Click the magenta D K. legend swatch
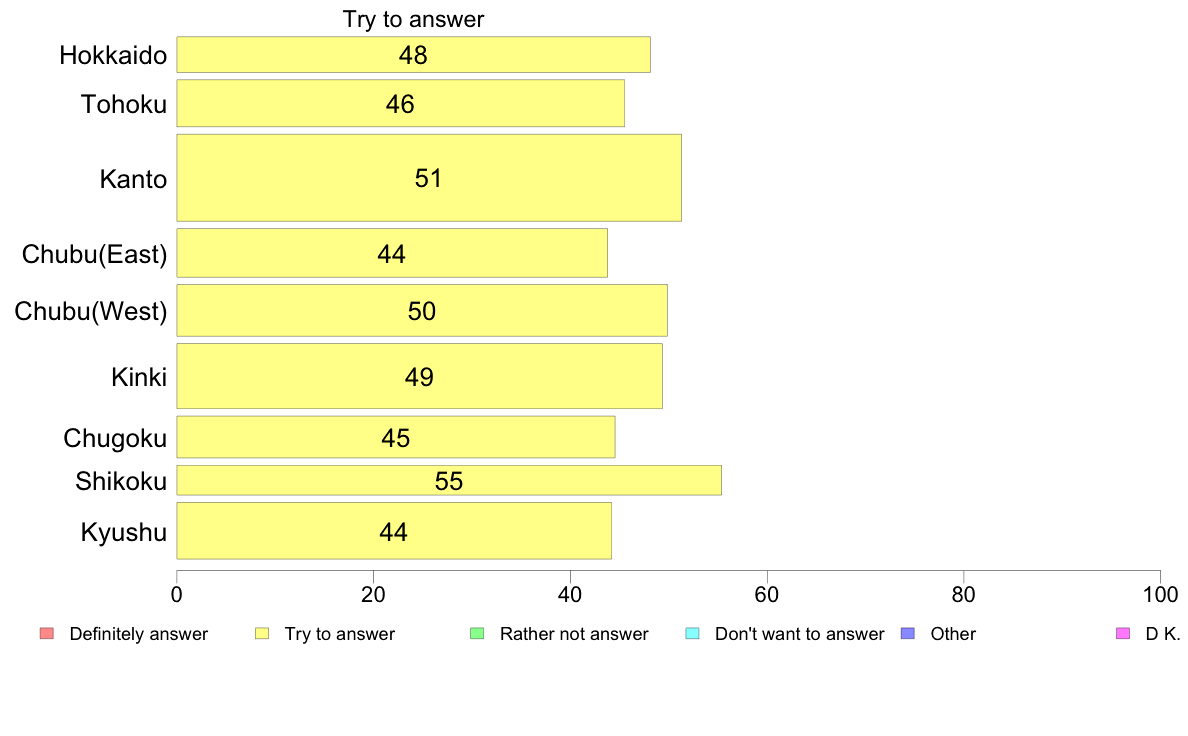This screenshot has width=1188, height=736. tap(1123, 634)
